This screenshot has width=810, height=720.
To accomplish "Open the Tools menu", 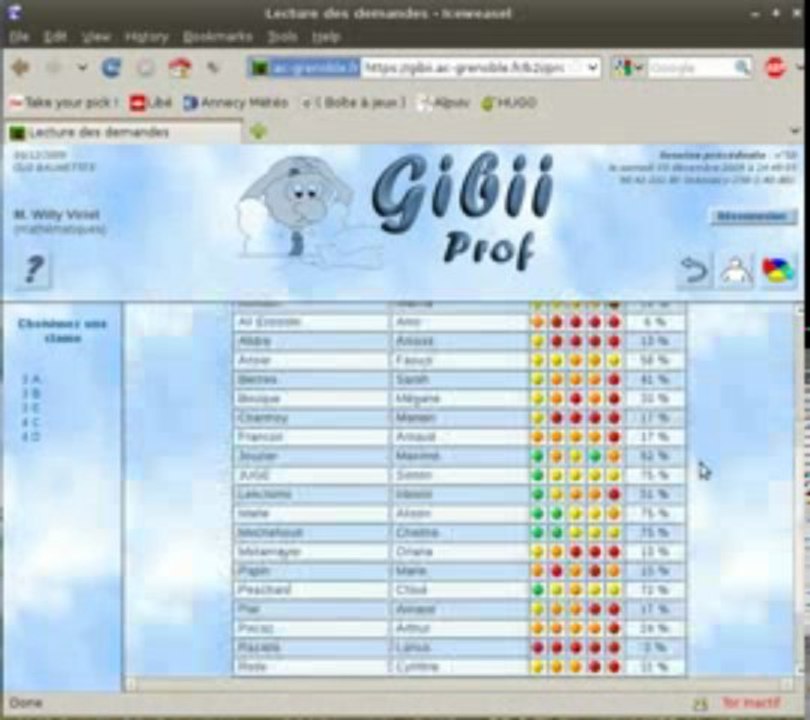I will coord(283,37).
